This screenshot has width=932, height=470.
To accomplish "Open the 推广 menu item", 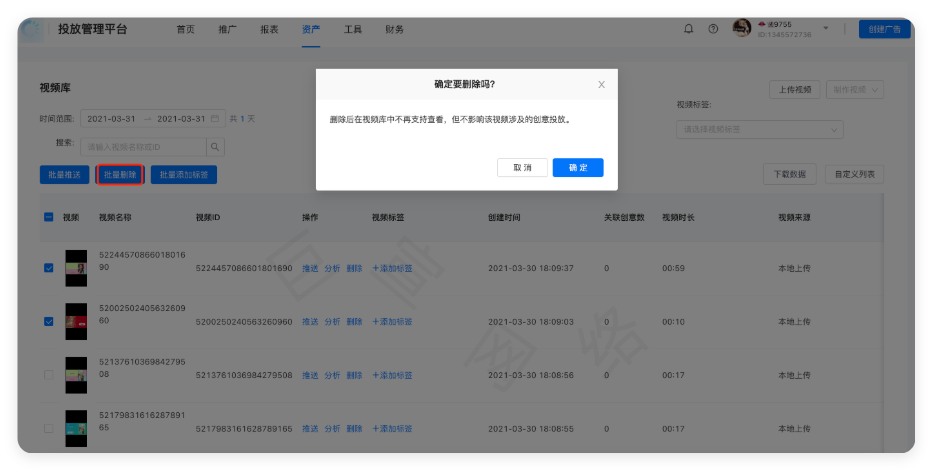I will tap(227, 29).
